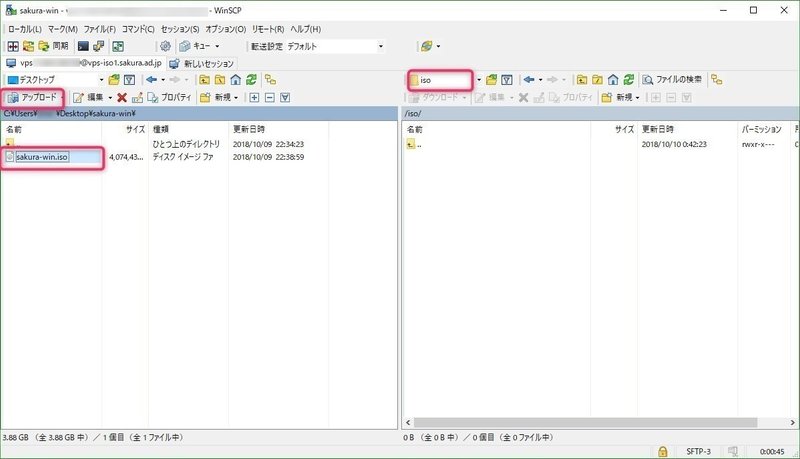800x459 pixels.
Task: Select the vps-iso1.sakura.ad.jp session tab
Action: 83,63
